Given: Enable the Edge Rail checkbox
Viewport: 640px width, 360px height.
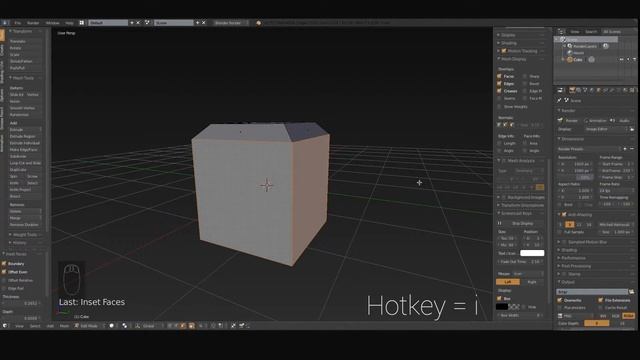Looking at the screenshot, I should coord(4,289).
